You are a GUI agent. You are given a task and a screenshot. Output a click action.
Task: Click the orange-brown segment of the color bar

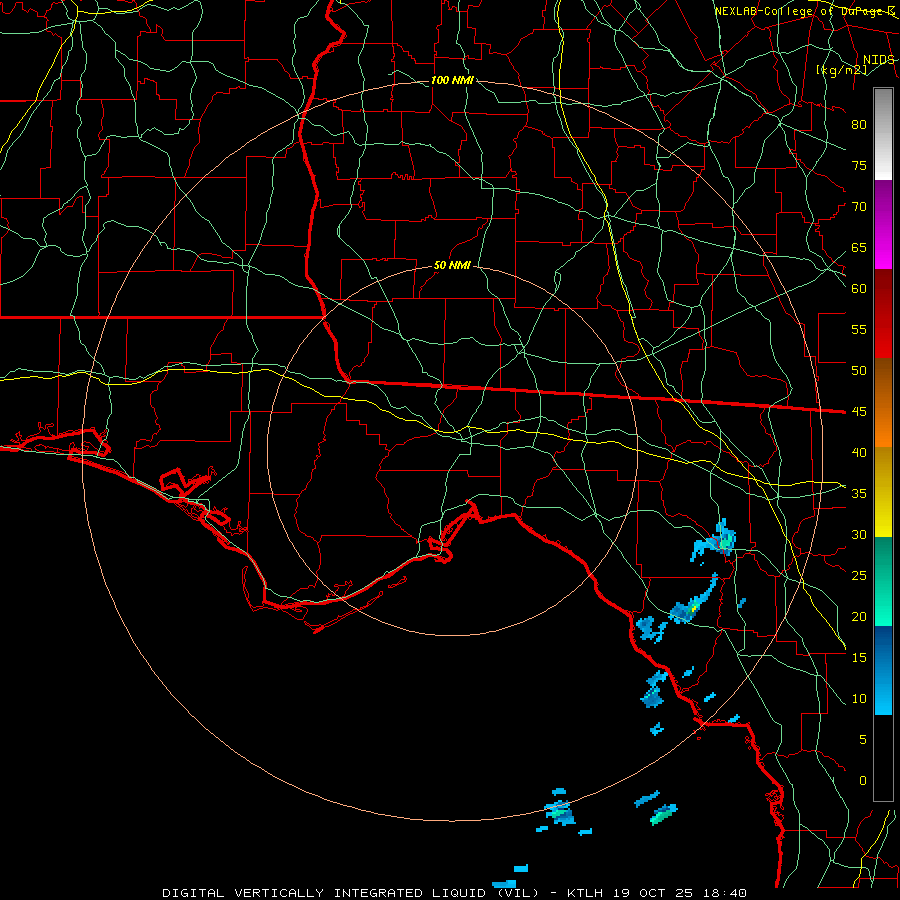click(883, 403)
